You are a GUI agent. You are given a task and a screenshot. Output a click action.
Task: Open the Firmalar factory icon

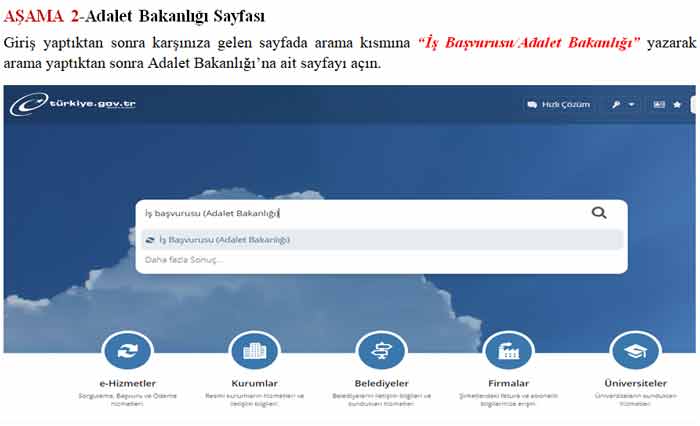click(508, 351)
